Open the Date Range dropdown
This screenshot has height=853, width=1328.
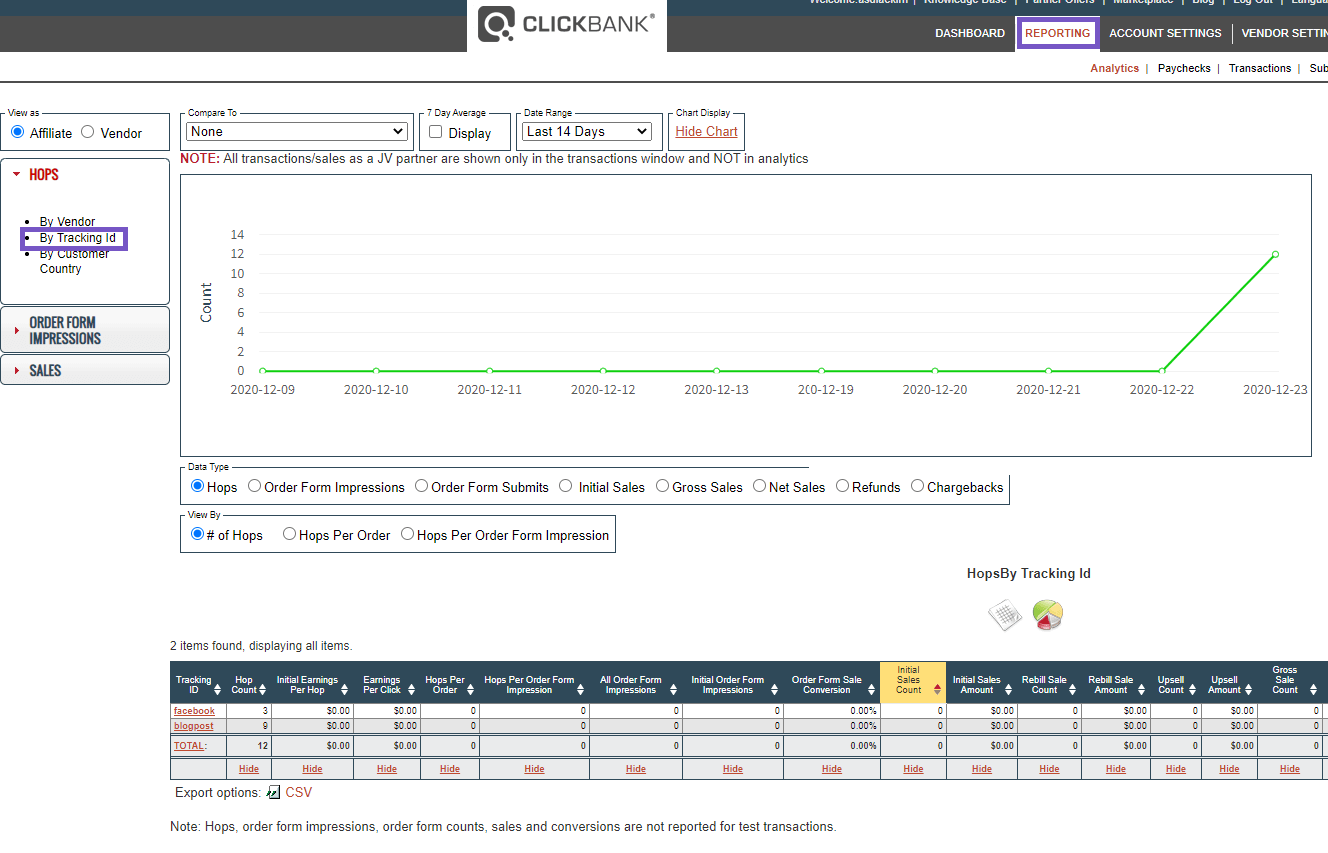(587, 131)
